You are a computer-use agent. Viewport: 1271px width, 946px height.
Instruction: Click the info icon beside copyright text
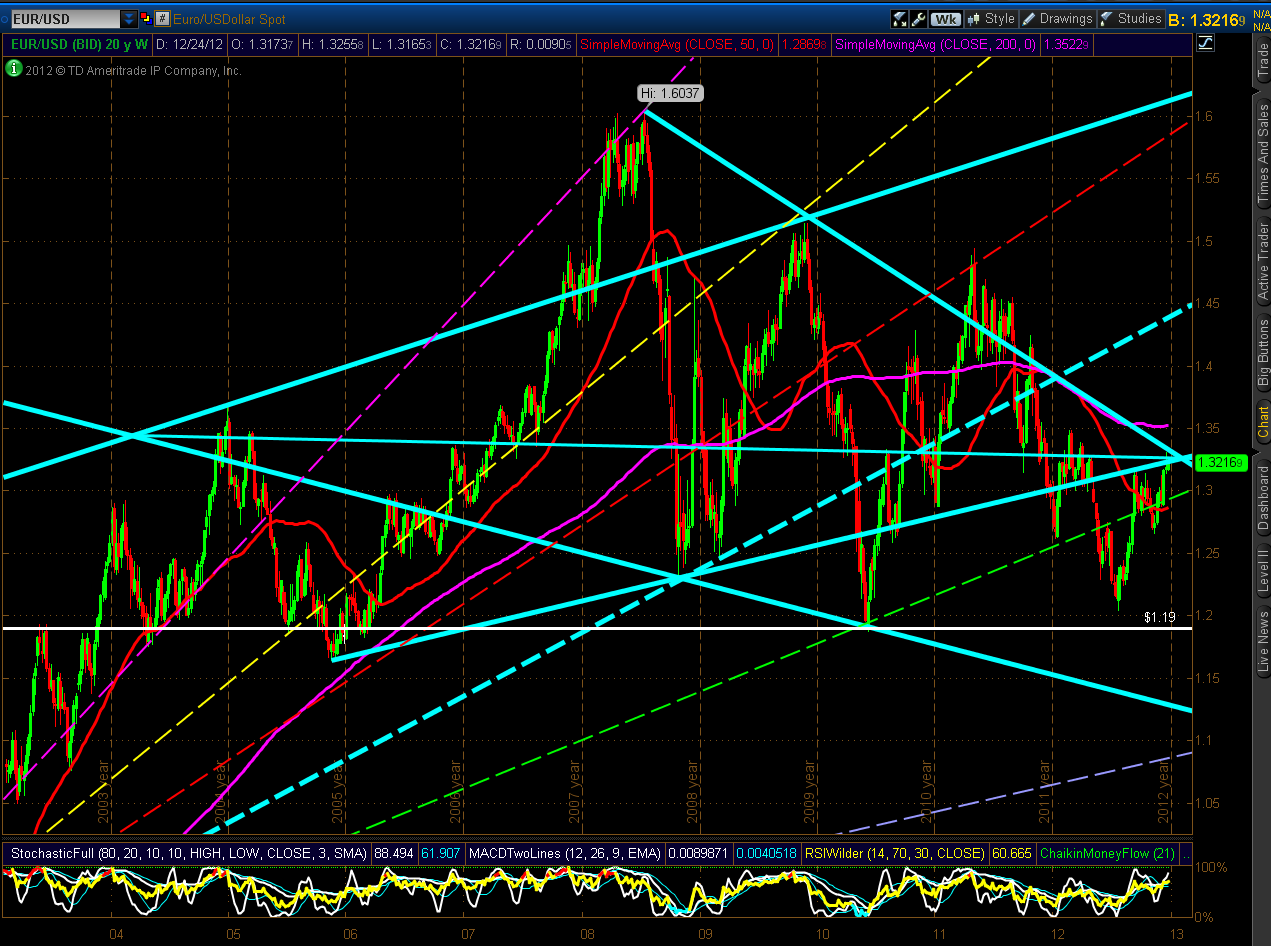click(14, 69)
